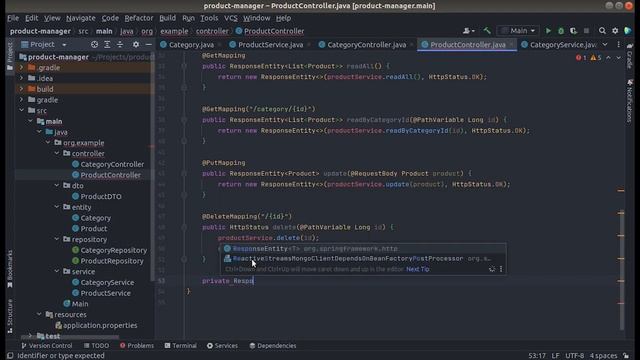The height and width of the screenshot is (360, 640).
Task: Open ProductService in project tree
Action: pyautogui.click(x=105, y=293)
